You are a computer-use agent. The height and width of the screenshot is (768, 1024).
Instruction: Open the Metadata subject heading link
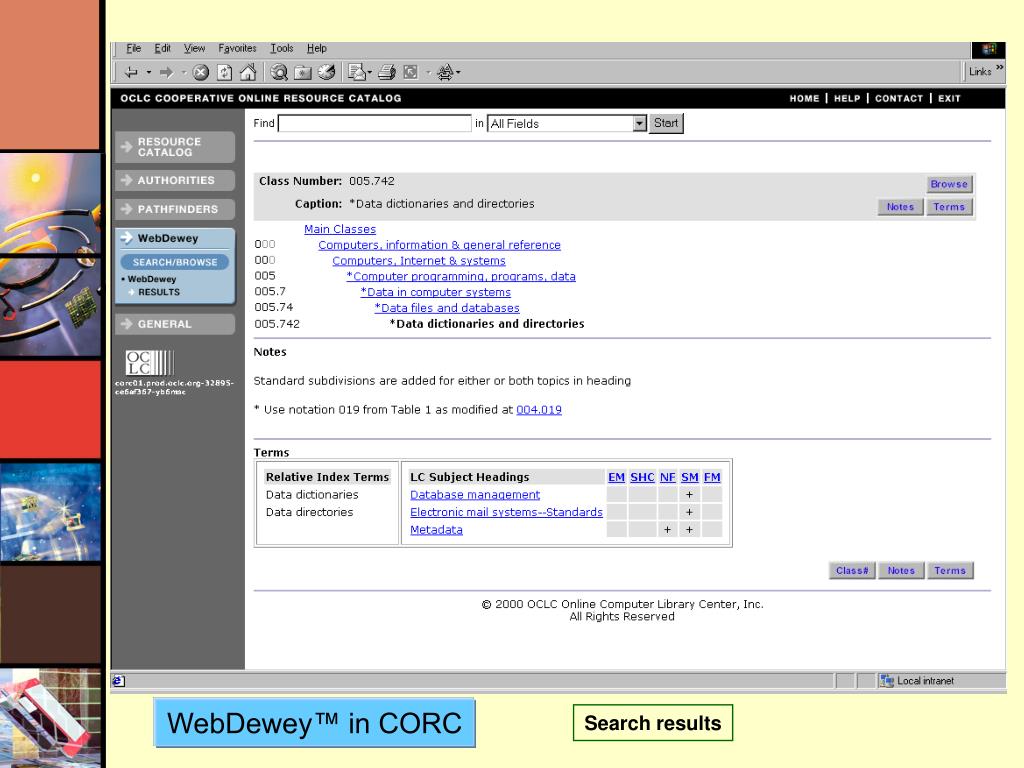click(x=436, y=530)
